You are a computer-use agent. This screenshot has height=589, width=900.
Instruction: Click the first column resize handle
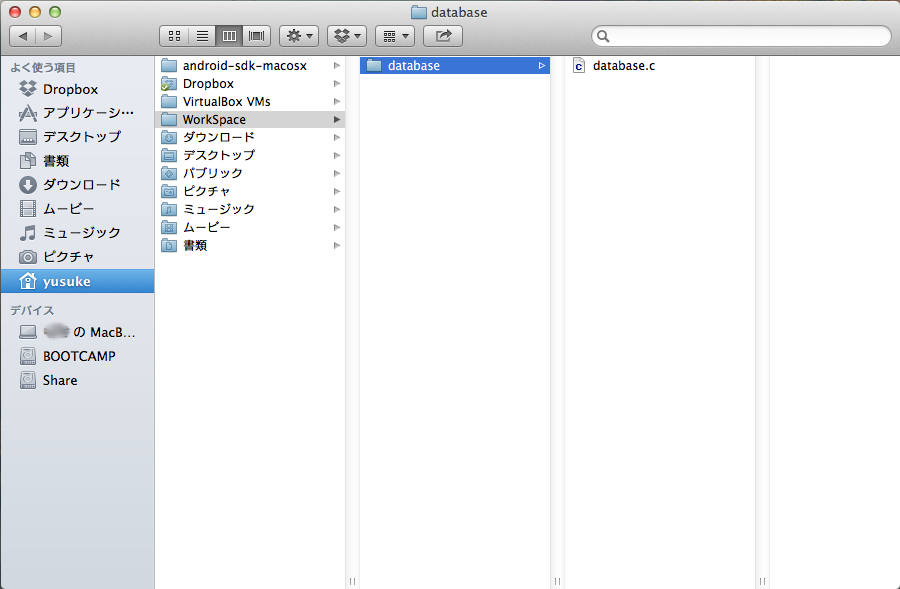(x=352, y=581)
